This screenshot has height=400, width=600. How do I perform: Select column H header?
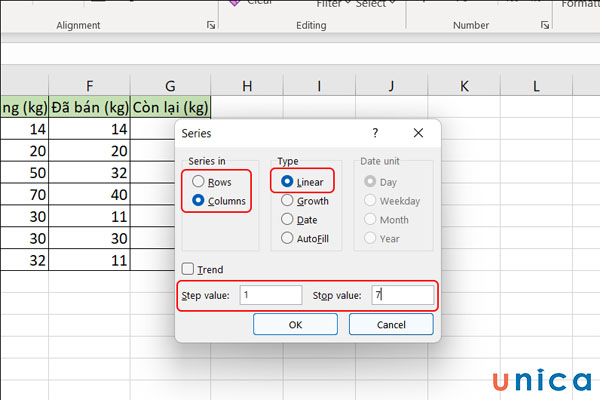pyautogui.click(x=247, y=87)
